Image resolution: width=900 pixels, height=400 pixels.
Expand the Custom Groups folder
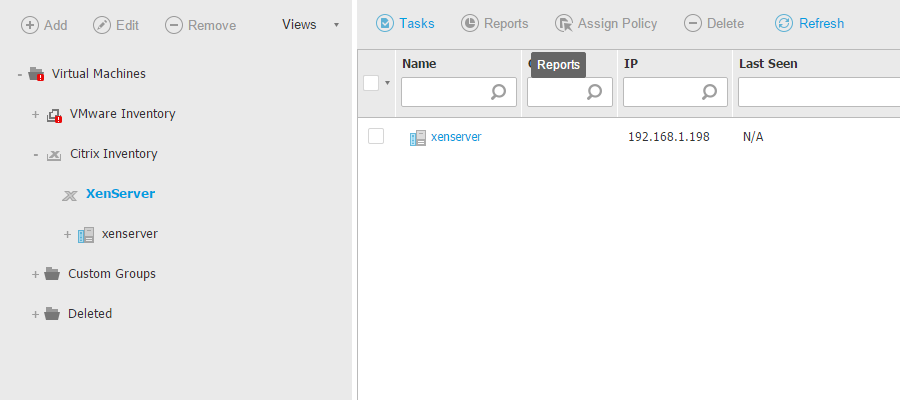(x=35, y=274)
